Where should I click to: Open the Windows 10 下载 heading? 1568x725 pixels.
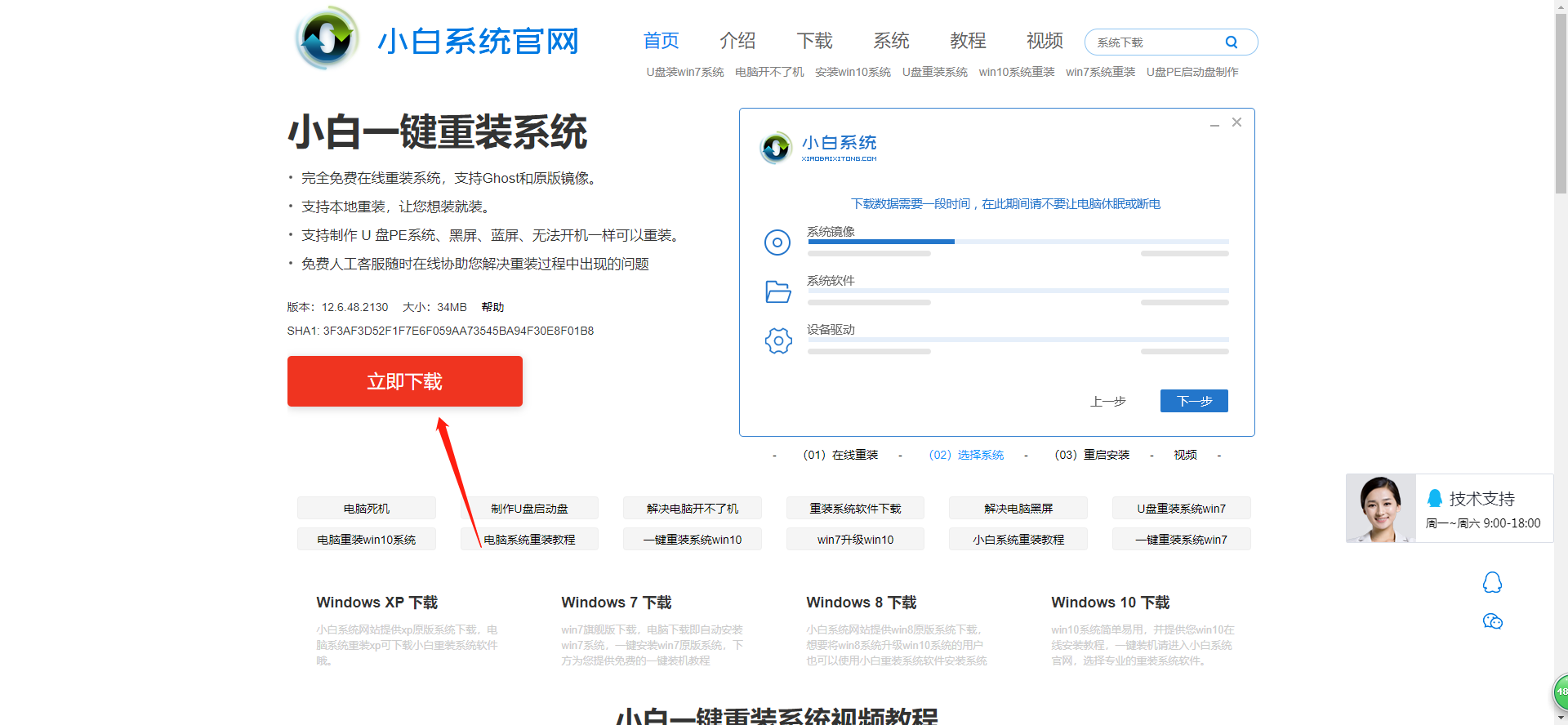1111,603
